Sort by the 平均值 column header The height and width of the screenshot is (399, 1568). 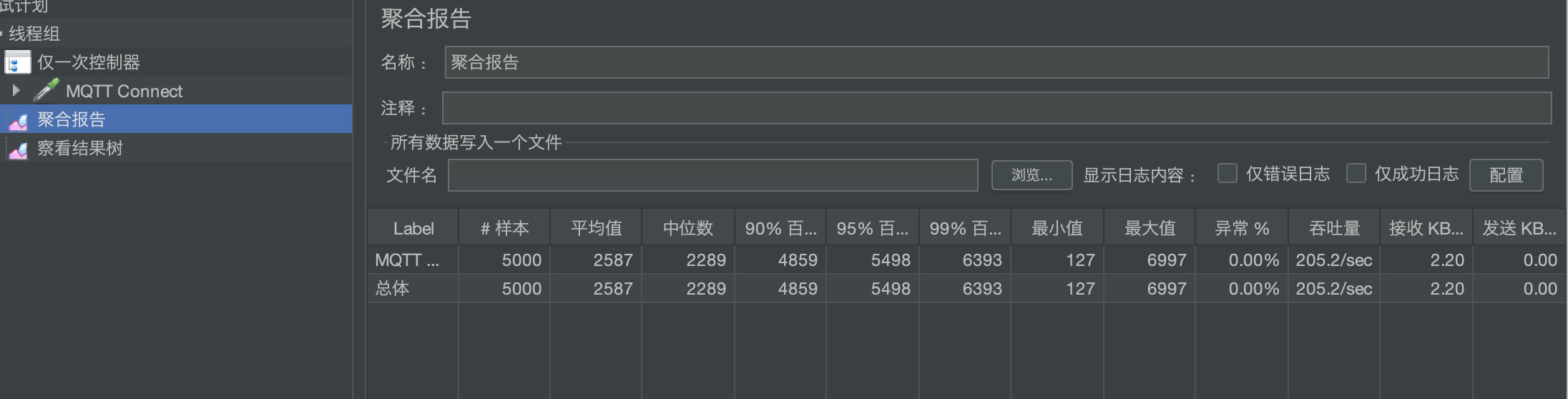coord(596,229)
